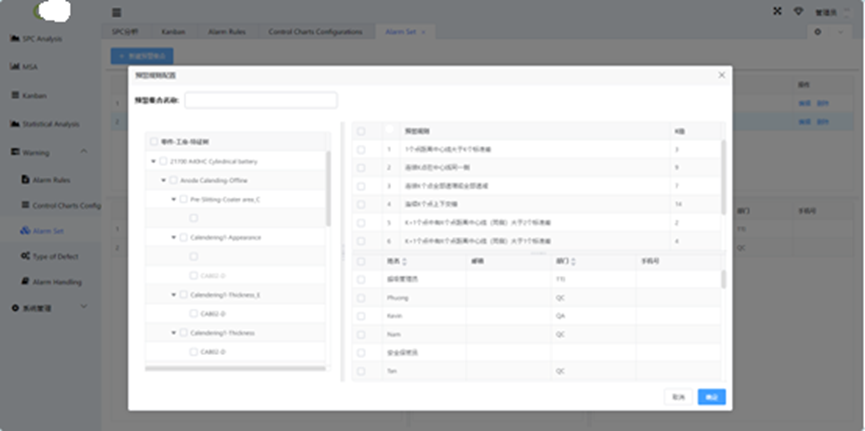Check the box for rule row 4
865x431 pixels.
tap(361, 204)
